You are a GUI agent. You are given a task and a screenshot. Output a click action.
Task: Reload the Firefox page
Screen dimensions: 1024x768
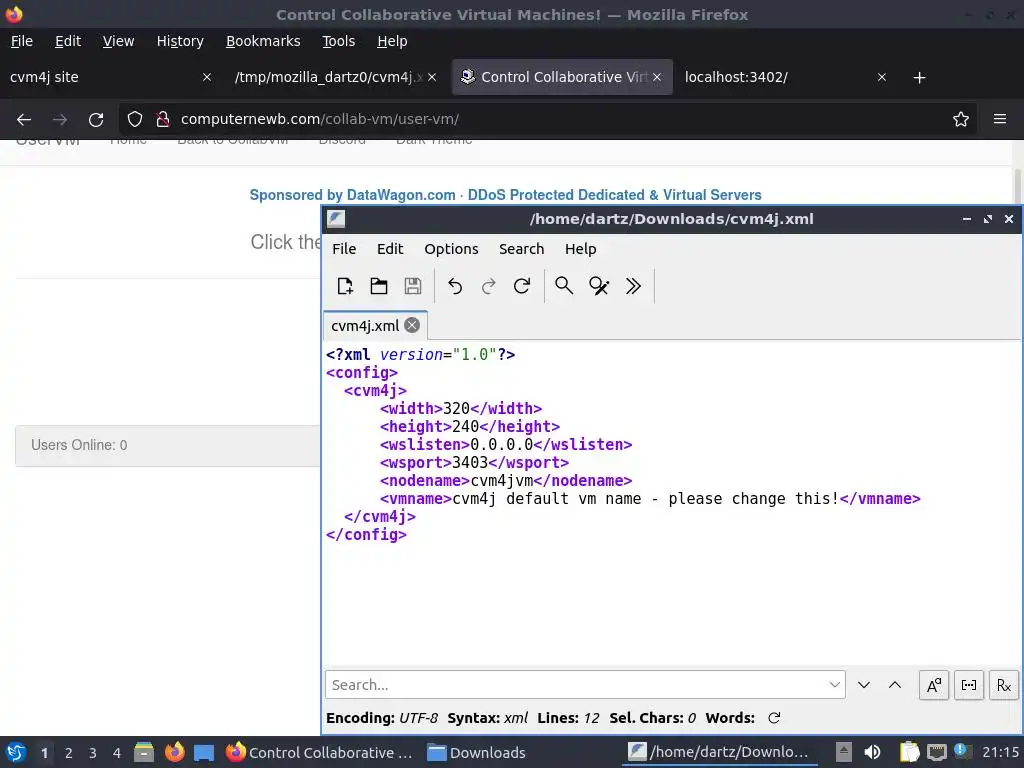pos(96,120)
